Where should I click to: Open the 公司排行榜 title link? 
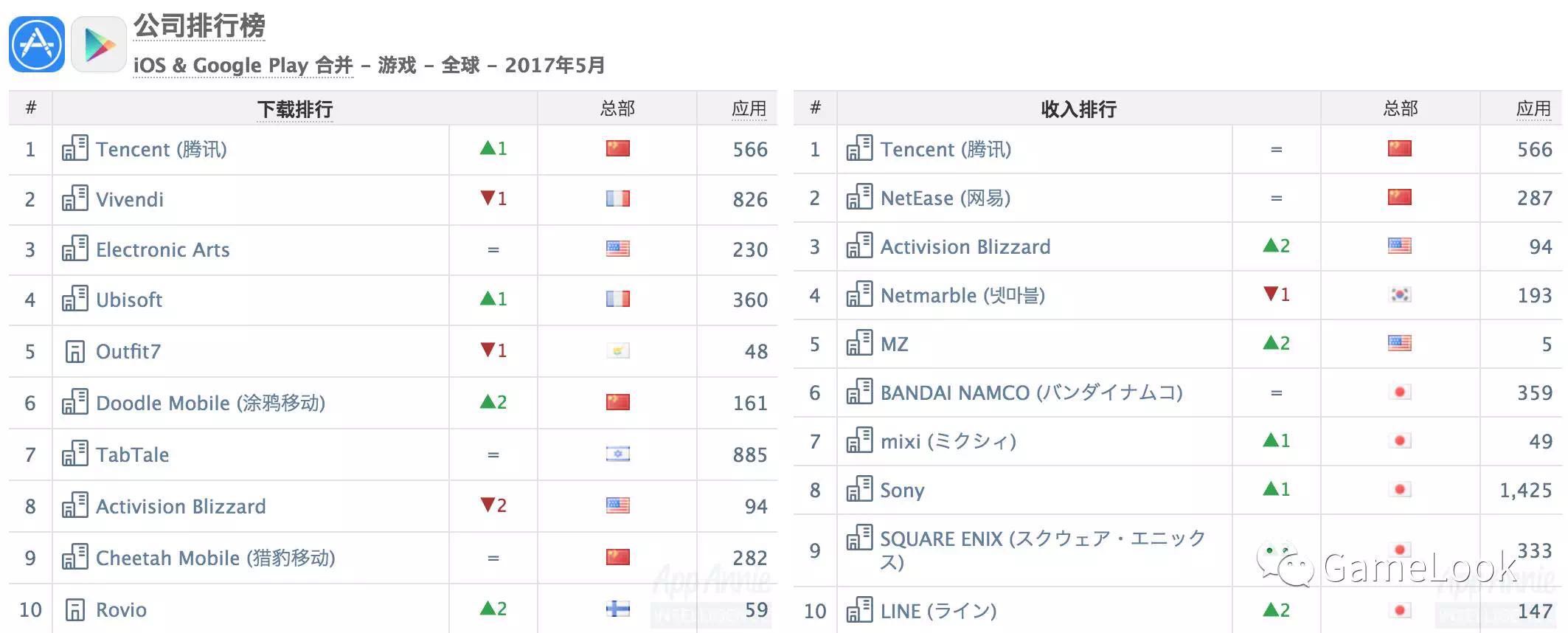(199, 26)
